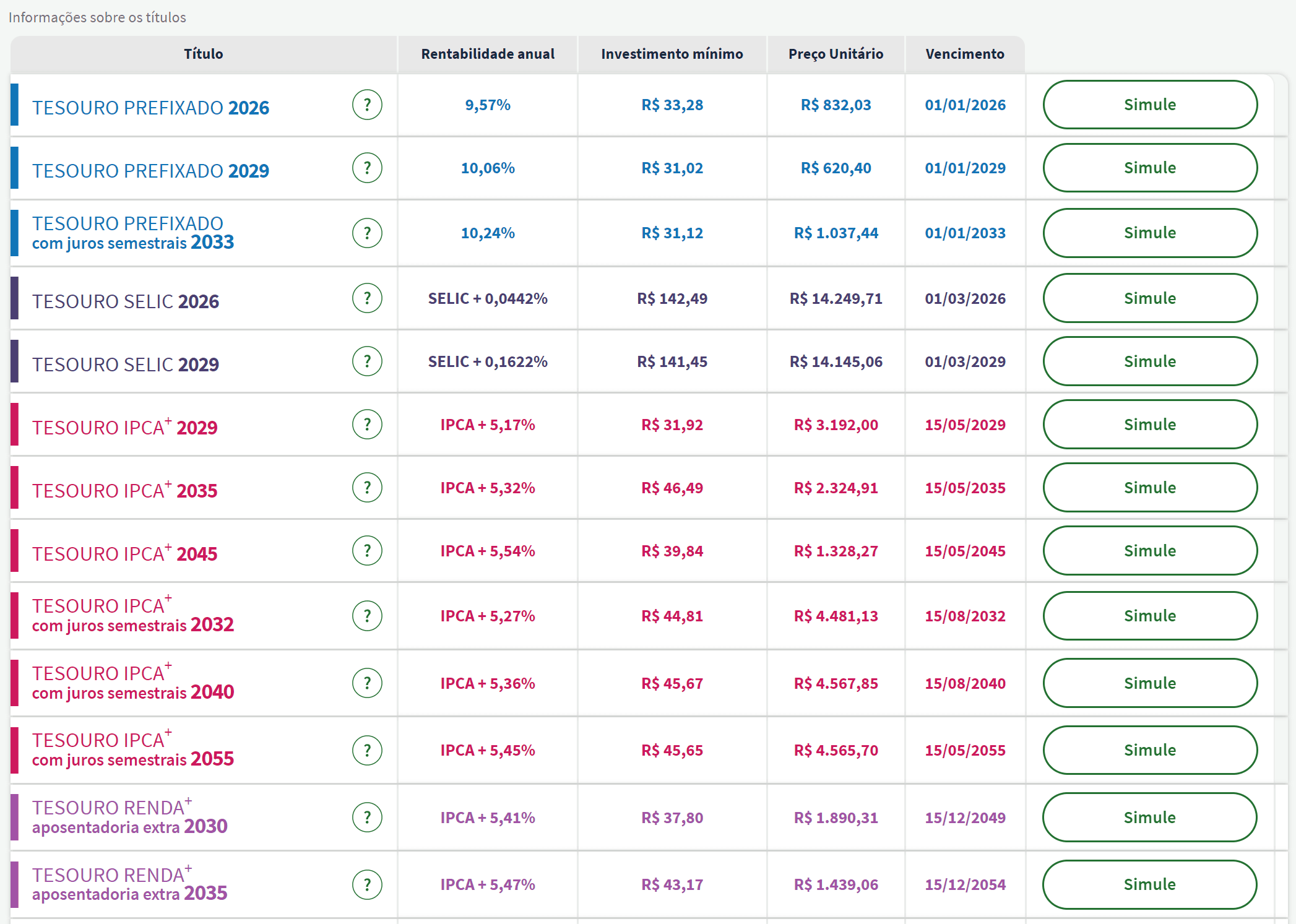Screen dimensions: 1296x924
Task: Click the 15/12/2049 maturity date
Action: 965,818
